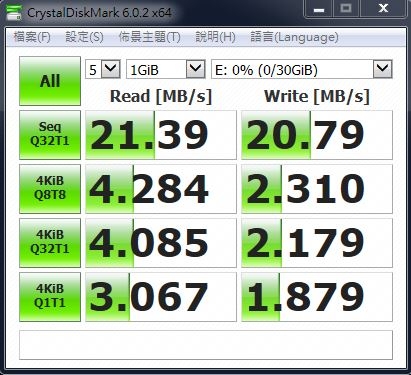This screenshot has height=375, width=411.
Task: Expand the test size dropdown showing 1GiB
Action: pos(166,69)
